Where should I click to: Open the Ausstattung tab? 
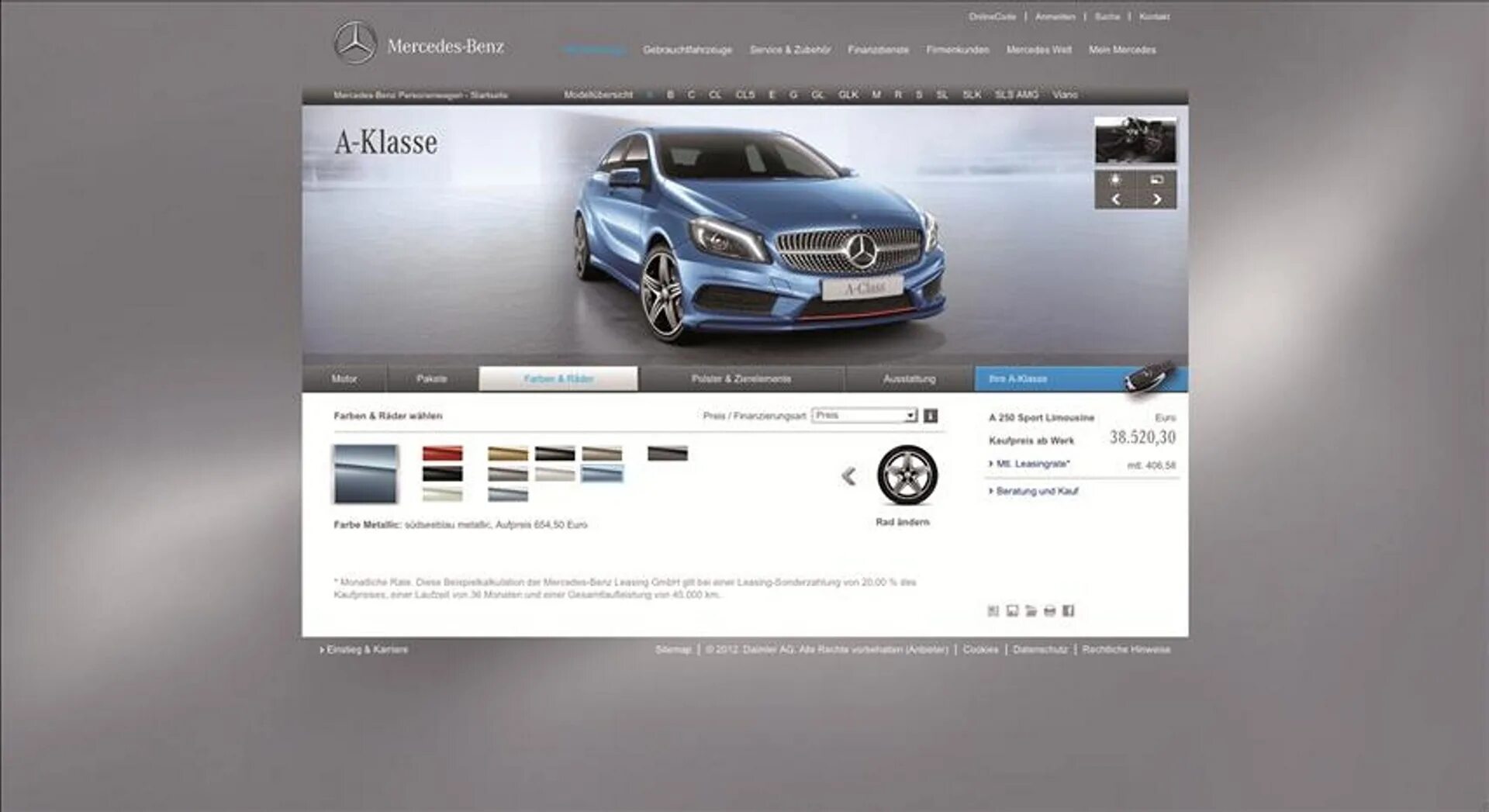tap(909, 379)
